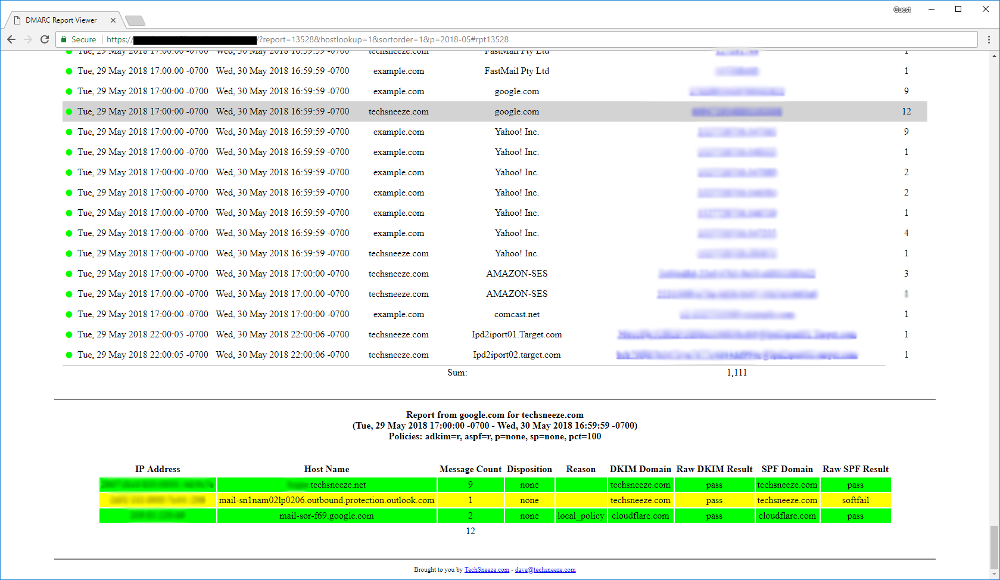Click green dot in AMAZON-SES row with count 3
1000x580 pixels.
tap(69, 274)
